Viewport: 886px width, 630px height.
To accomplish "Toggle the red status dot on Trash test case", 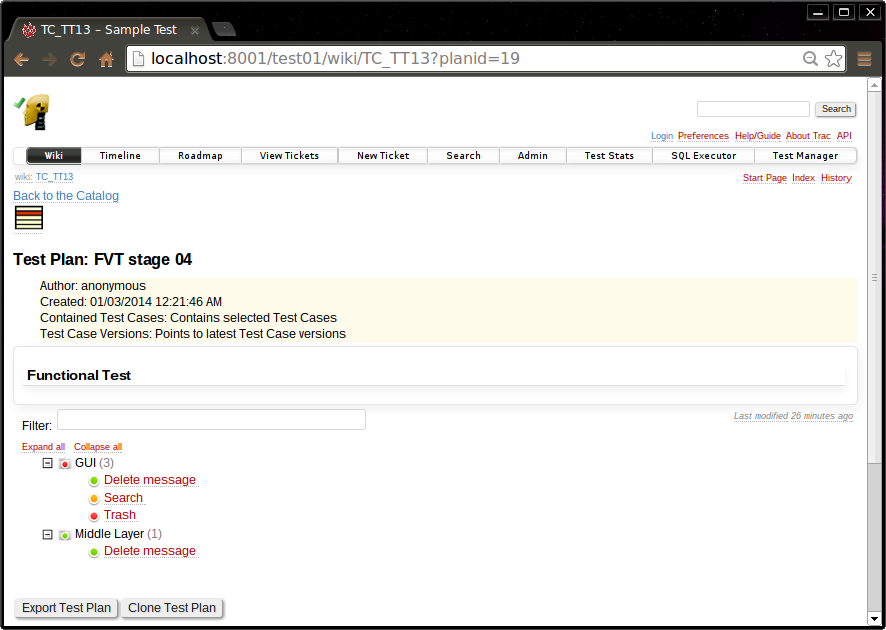I will coord(93,515).
